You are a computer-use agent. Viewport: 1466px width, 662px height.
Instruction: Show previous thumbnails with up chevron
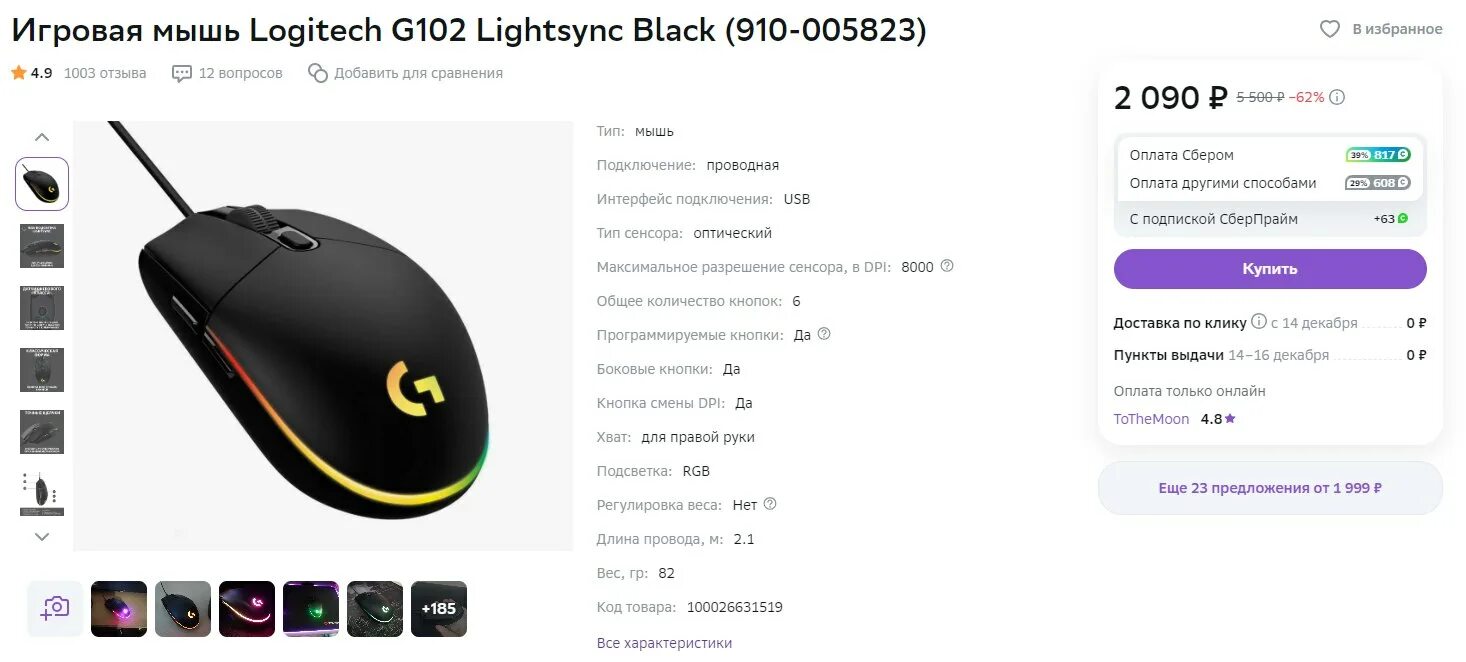click(x=42, y=137)
